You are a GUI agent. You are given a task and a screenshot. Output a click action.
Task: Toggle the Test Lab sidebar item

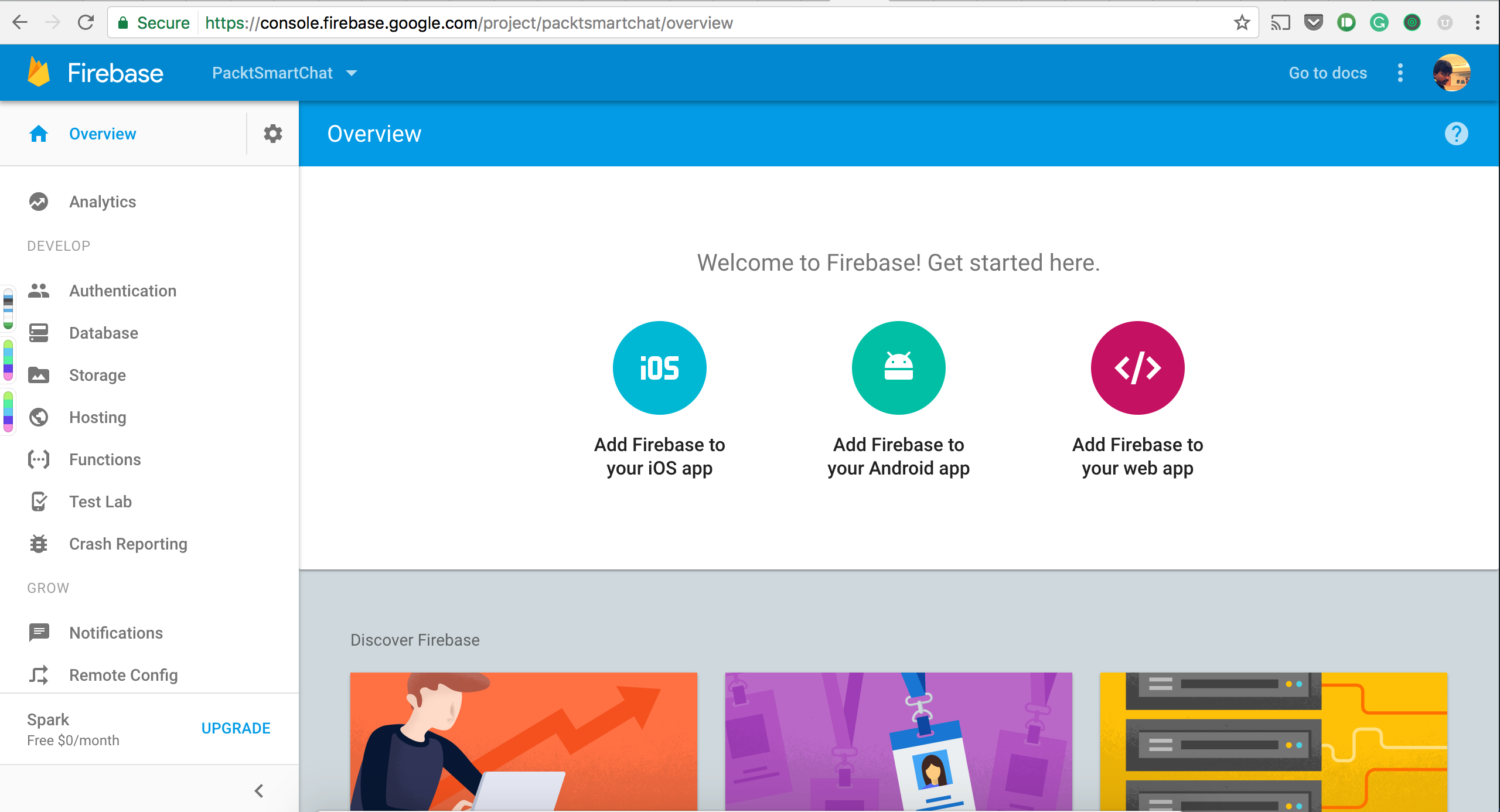tap(100, 501)
